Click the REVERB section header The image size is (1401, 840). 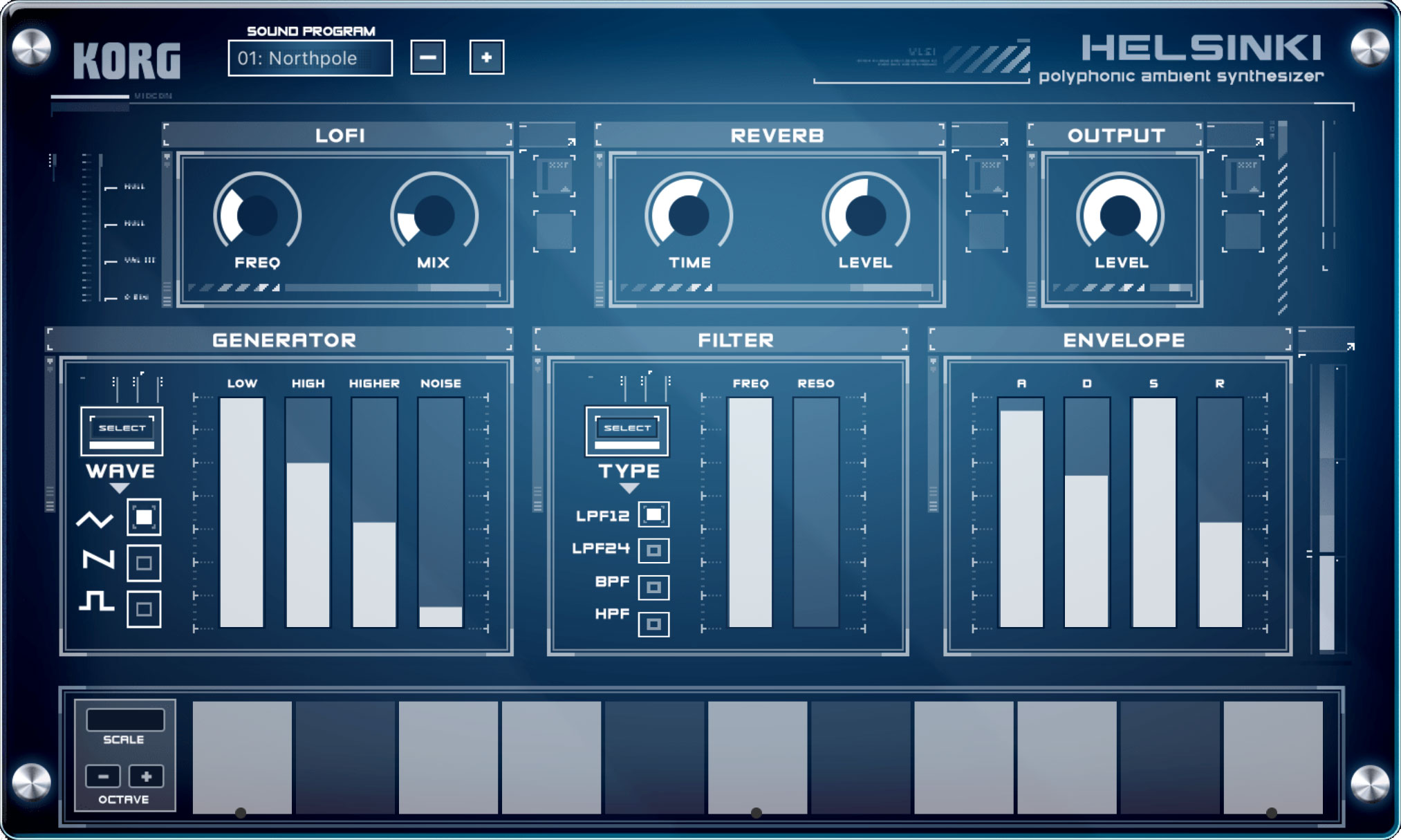click(x=770, y=135)
